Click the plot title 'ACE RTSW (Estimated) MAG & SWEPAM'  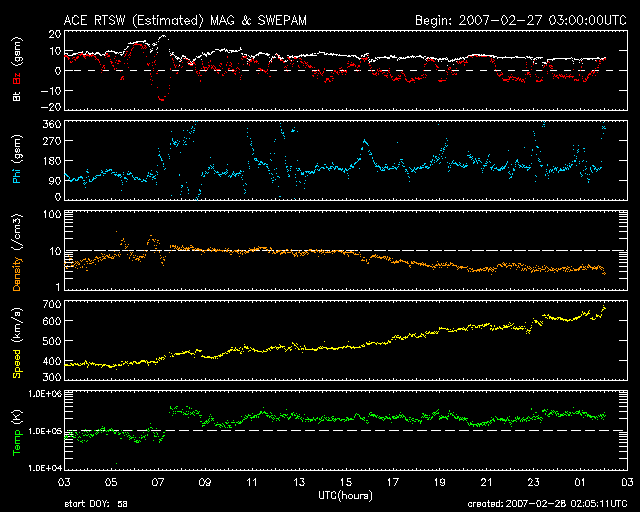point(185,20)
